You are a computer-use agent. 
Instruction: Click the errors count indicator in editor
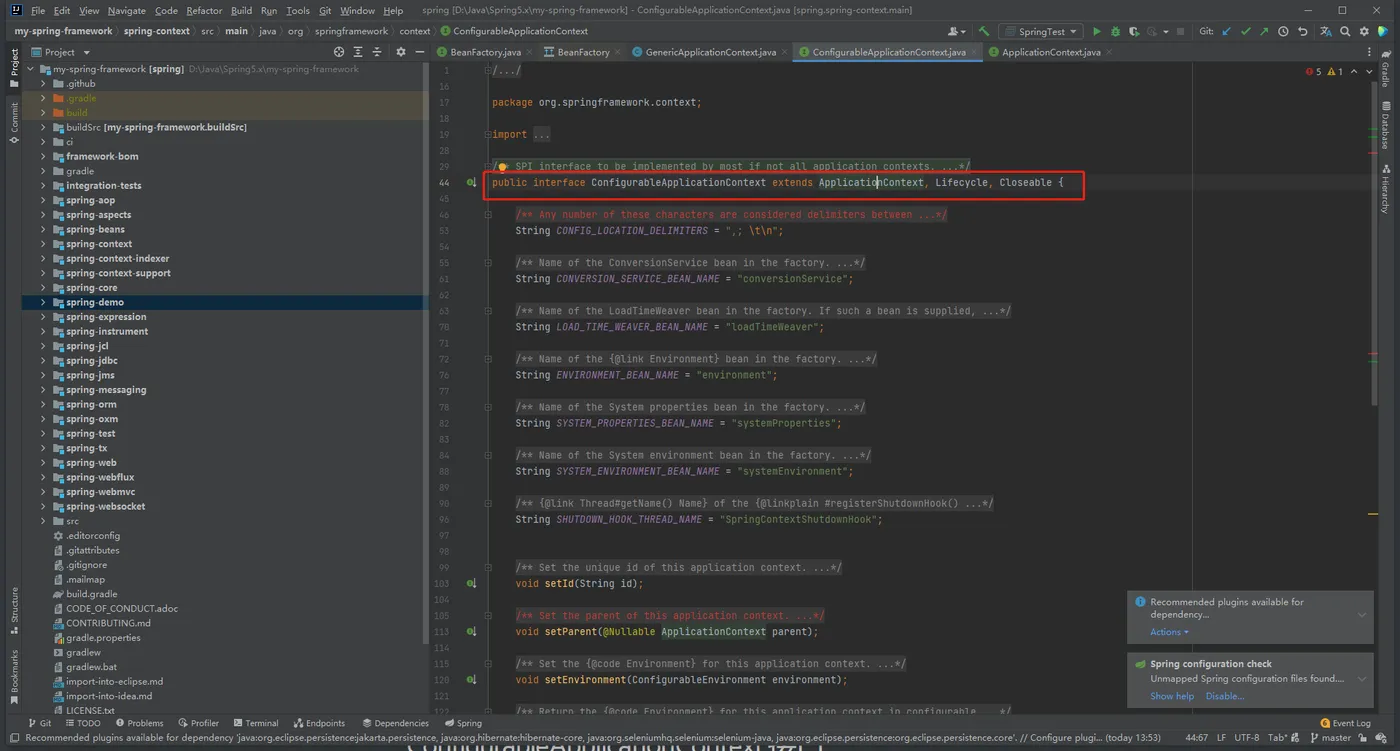[1314, 72]
